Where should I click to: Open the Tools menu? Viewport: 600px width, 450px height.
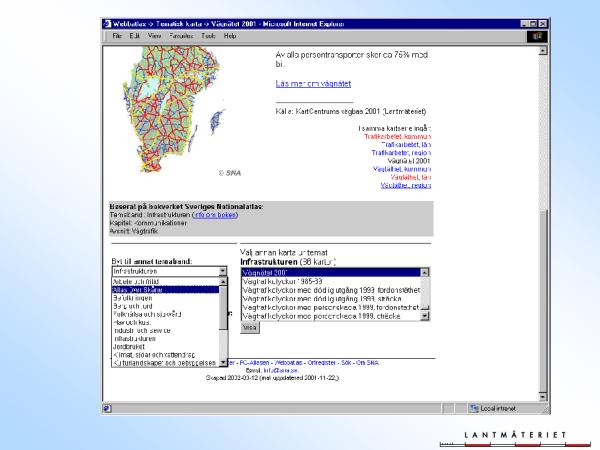coord(207,36)
